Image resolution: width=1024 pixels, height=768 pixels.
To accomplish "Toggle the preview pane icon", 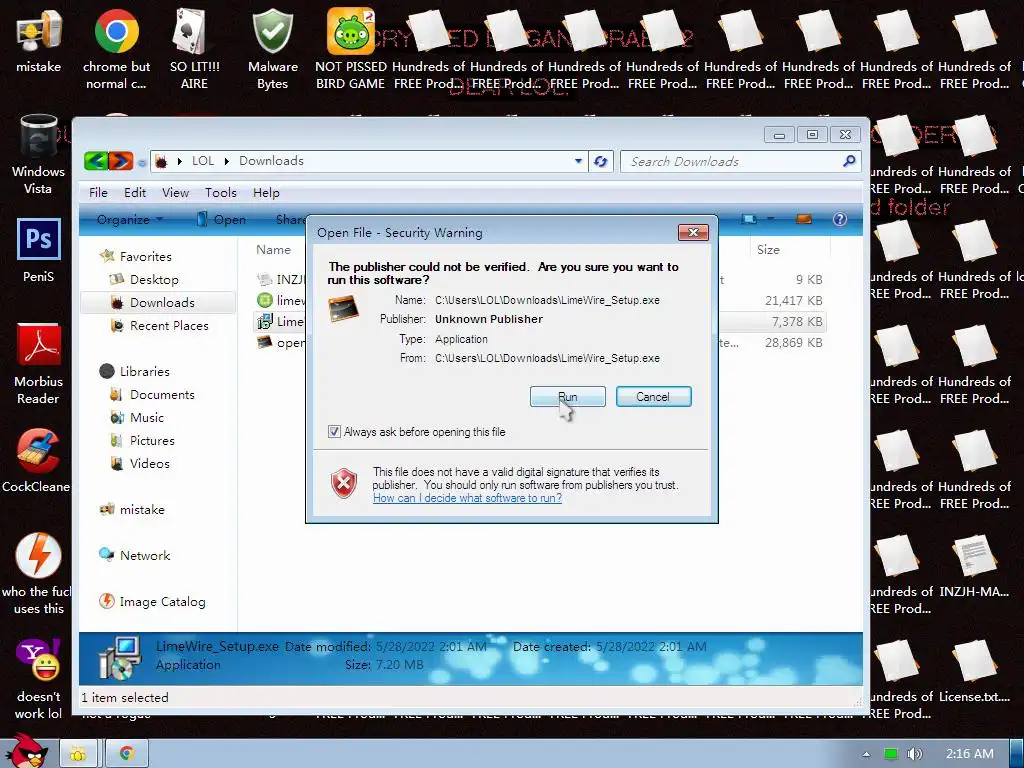I will point(803,219).
